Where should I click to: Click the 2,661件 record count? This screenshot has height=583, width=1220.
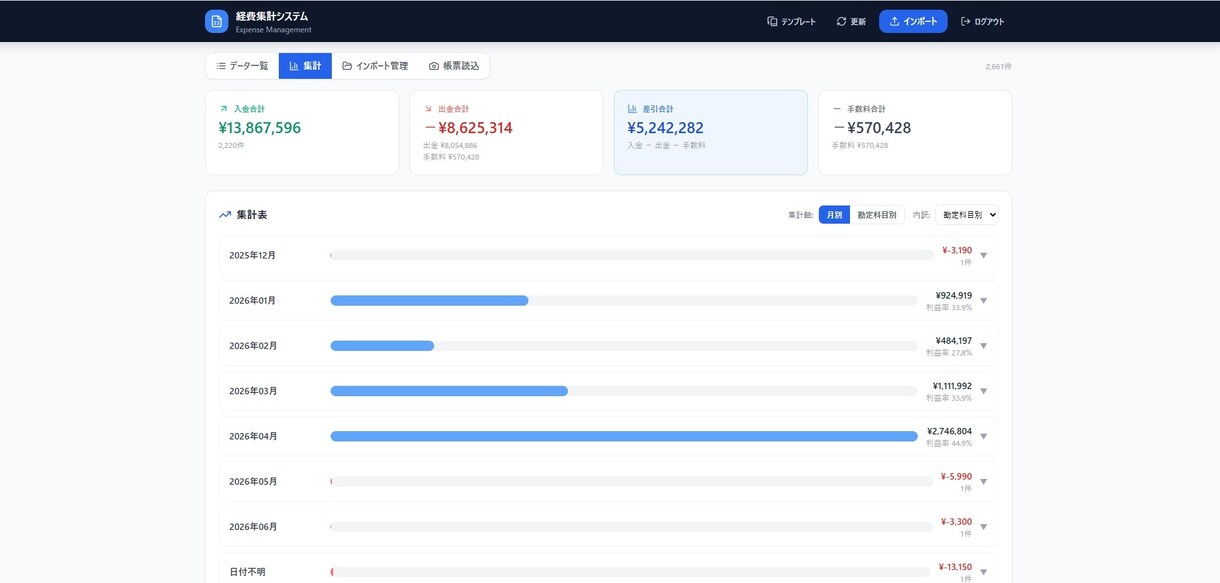998,66
